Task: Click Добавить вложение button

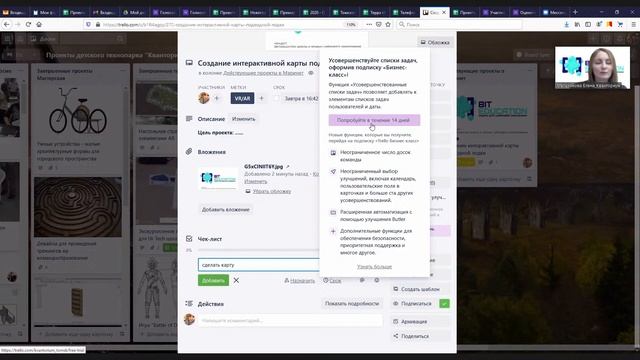Action: click(x=225, y=209)
